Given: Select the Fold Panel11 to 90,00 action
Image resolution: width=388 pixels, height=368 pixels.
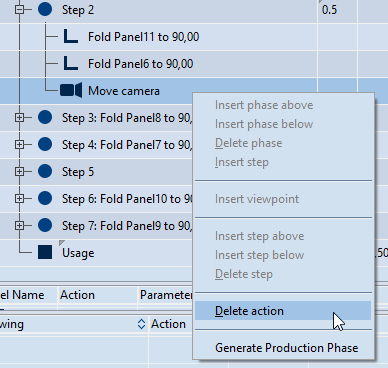Looking at the screenshot, I should coord(143,37).
